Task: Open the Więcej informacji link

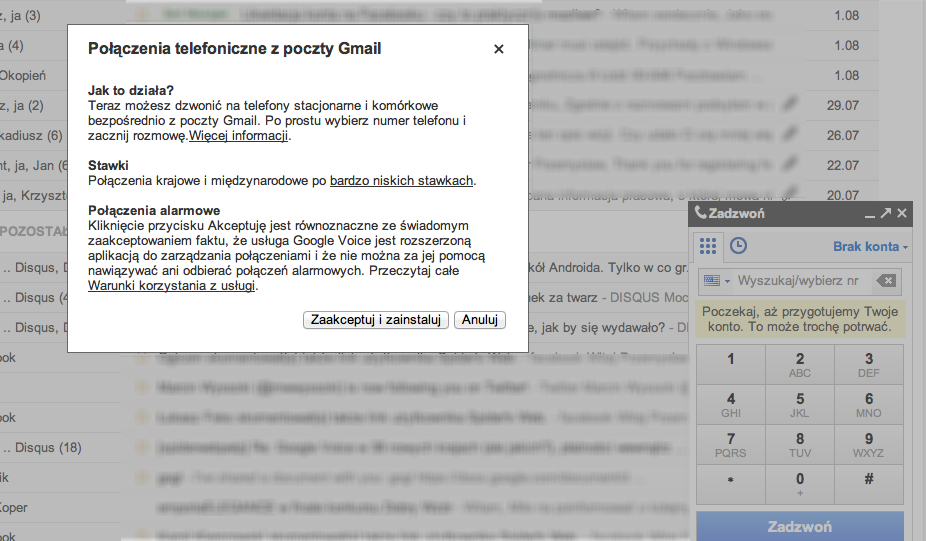Action: point(239,136)
